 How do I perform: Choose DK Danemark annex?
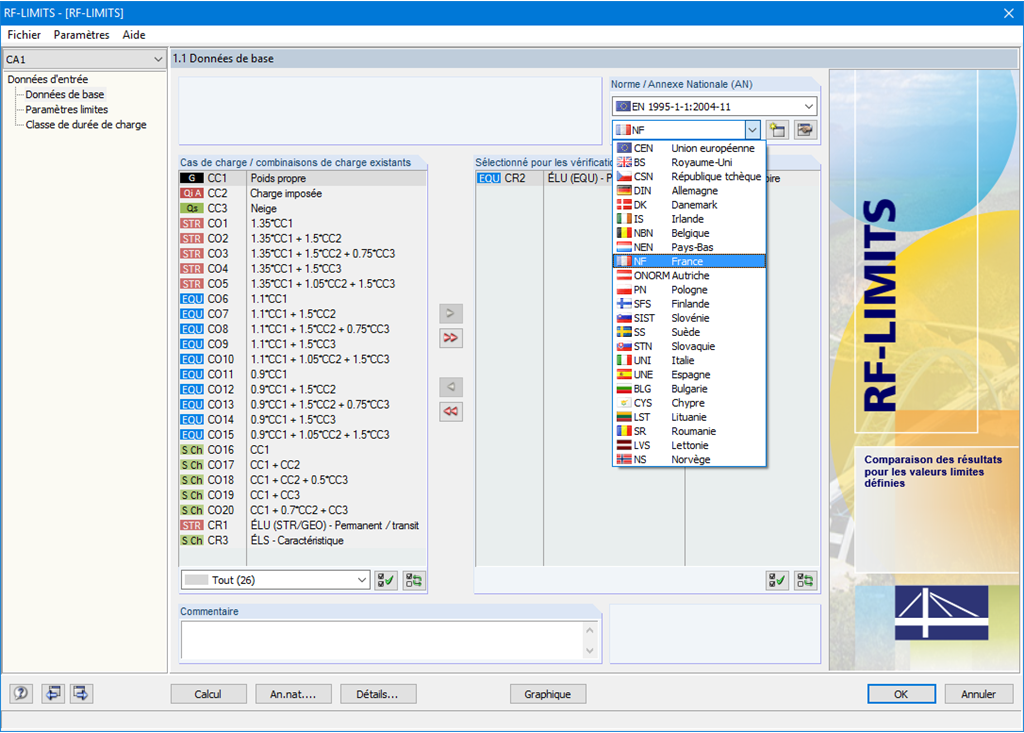(x=689, y=204)
